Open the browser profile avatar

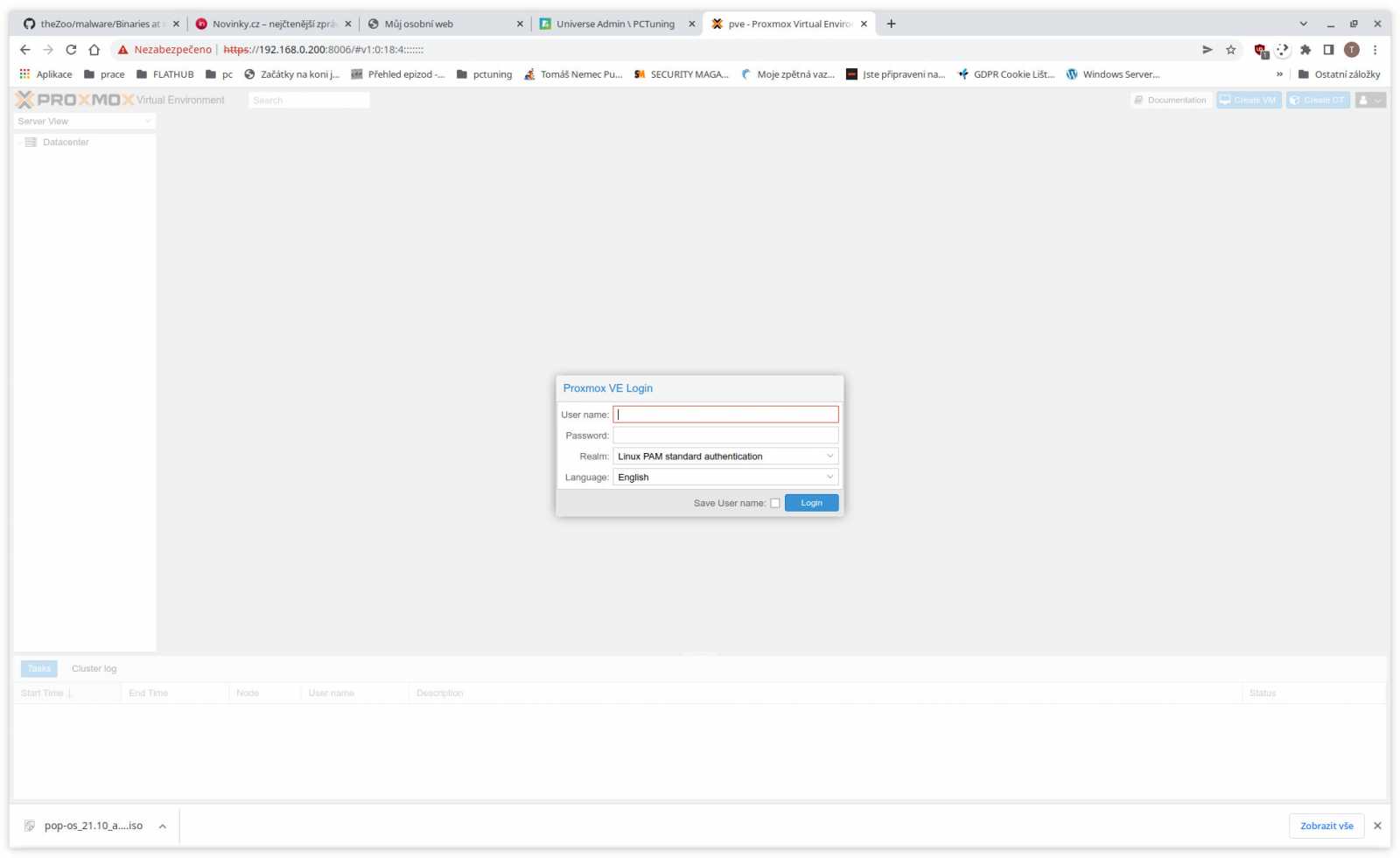pos(1351,50)
